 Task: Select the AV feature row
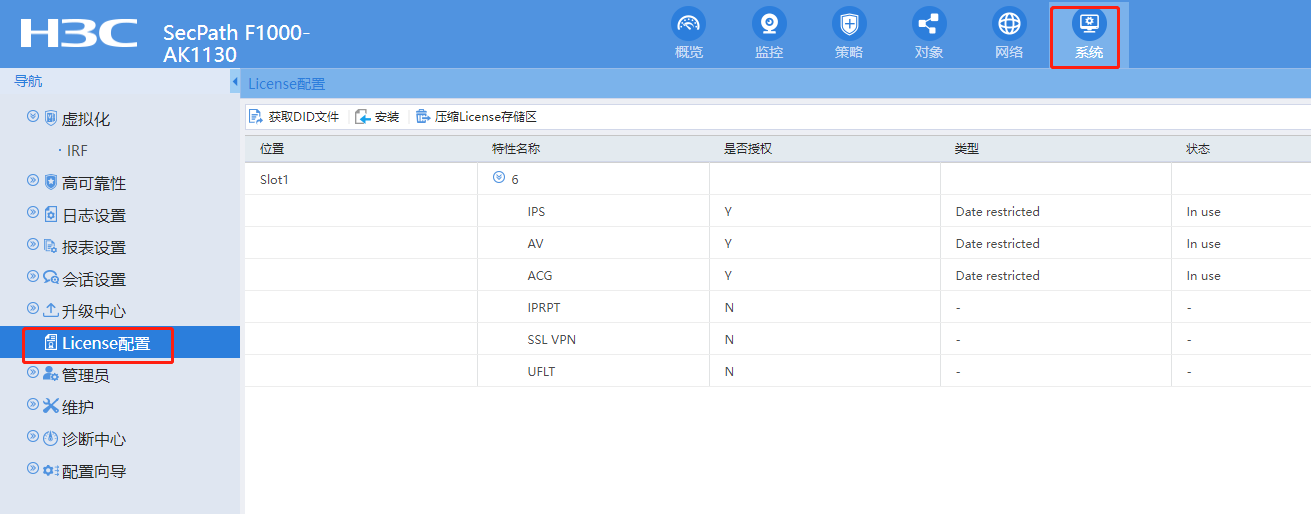[778, 243]
